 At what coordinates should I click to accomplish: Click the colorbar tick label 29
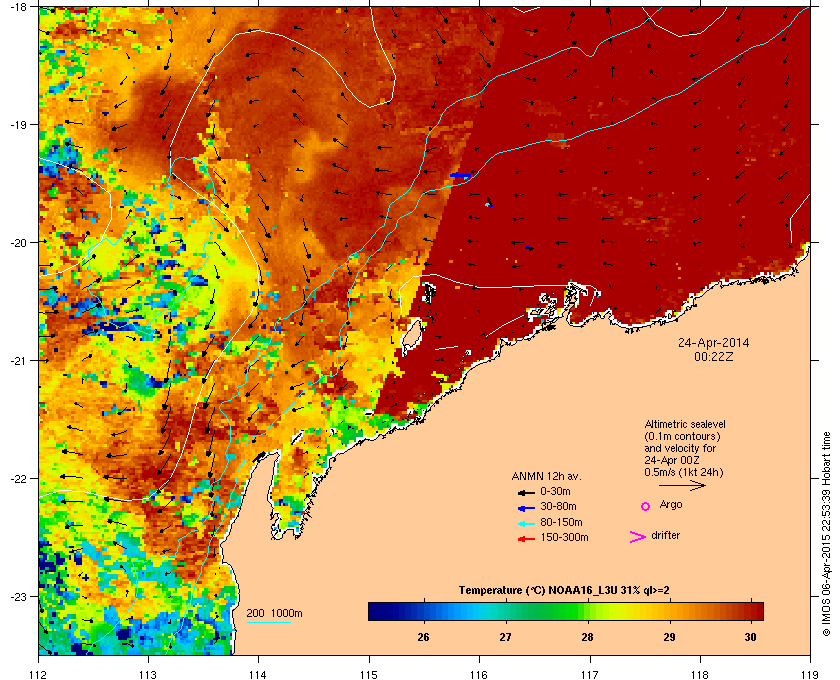[x=669, y=637]
